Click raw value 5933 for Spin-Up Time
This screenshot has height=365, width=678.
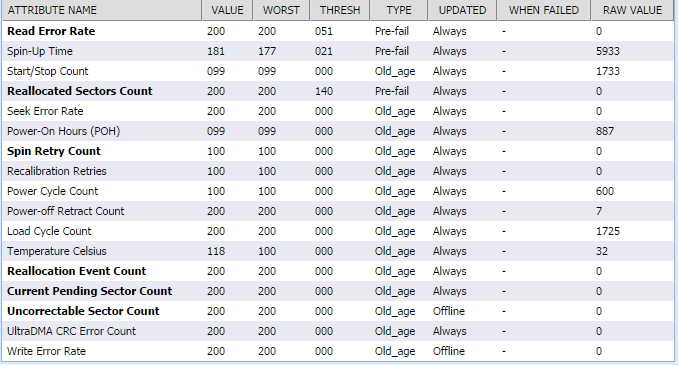pos(608,51)
